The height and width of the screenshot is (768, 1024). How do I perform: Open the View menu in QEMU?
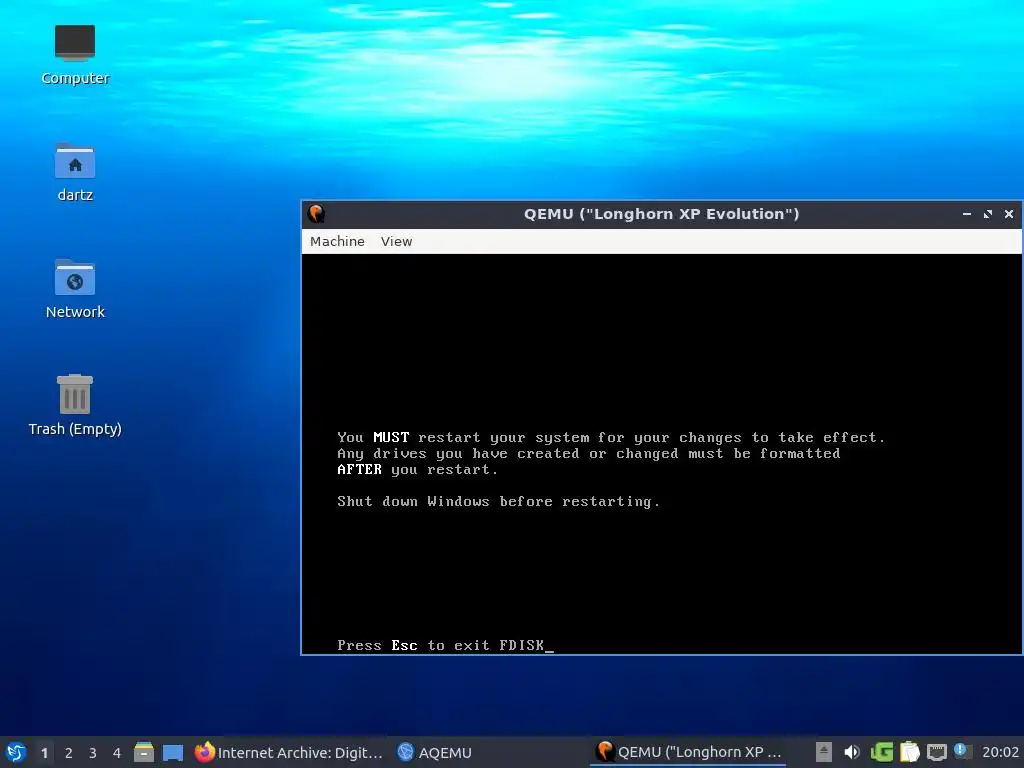(x=396, y=241)
